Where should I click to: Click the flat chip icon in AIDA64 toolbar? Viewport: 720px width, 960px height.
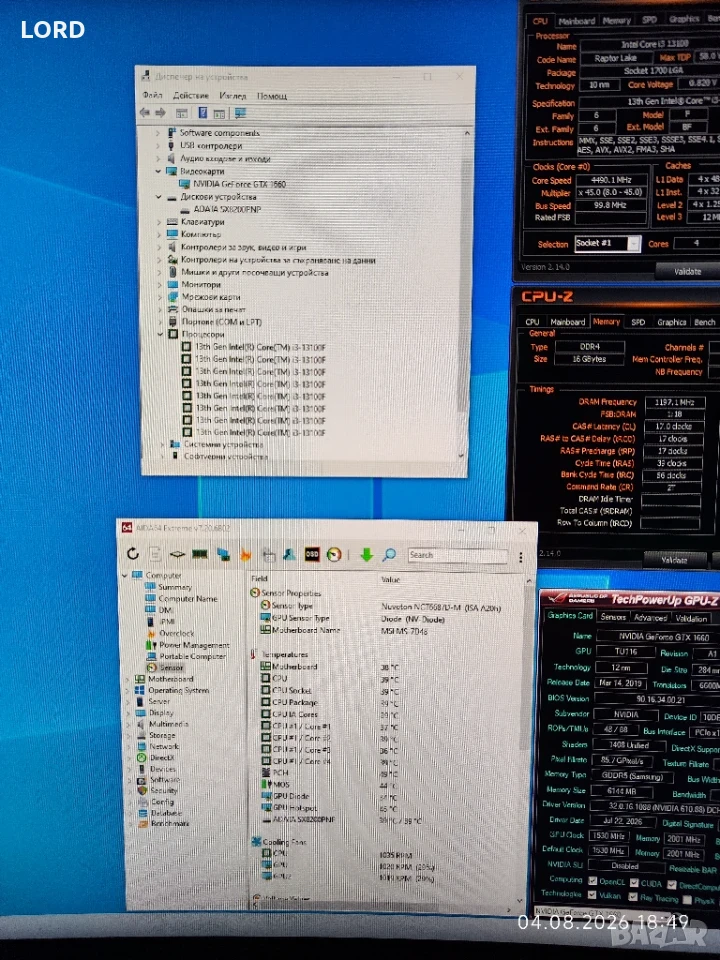177,554
